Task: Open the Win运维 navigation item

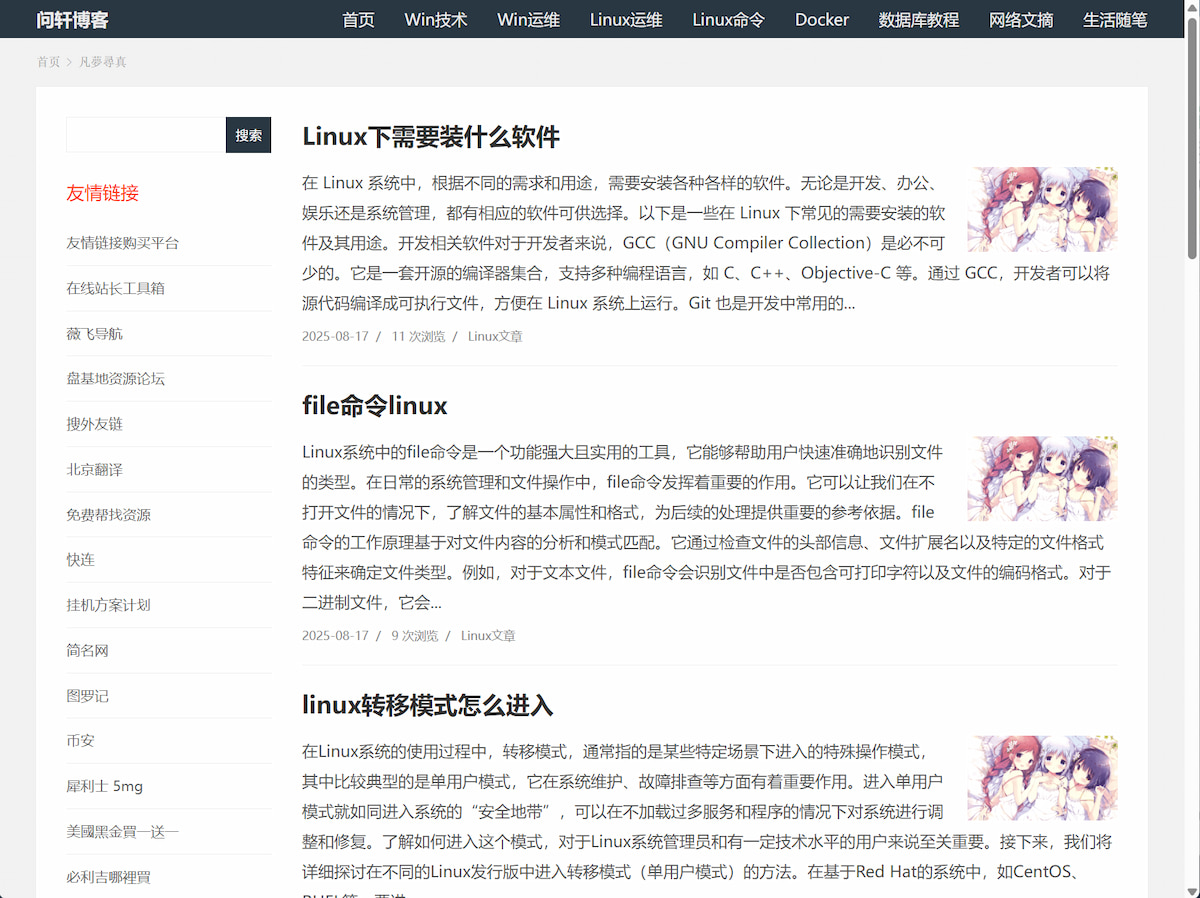Action: 528,19
